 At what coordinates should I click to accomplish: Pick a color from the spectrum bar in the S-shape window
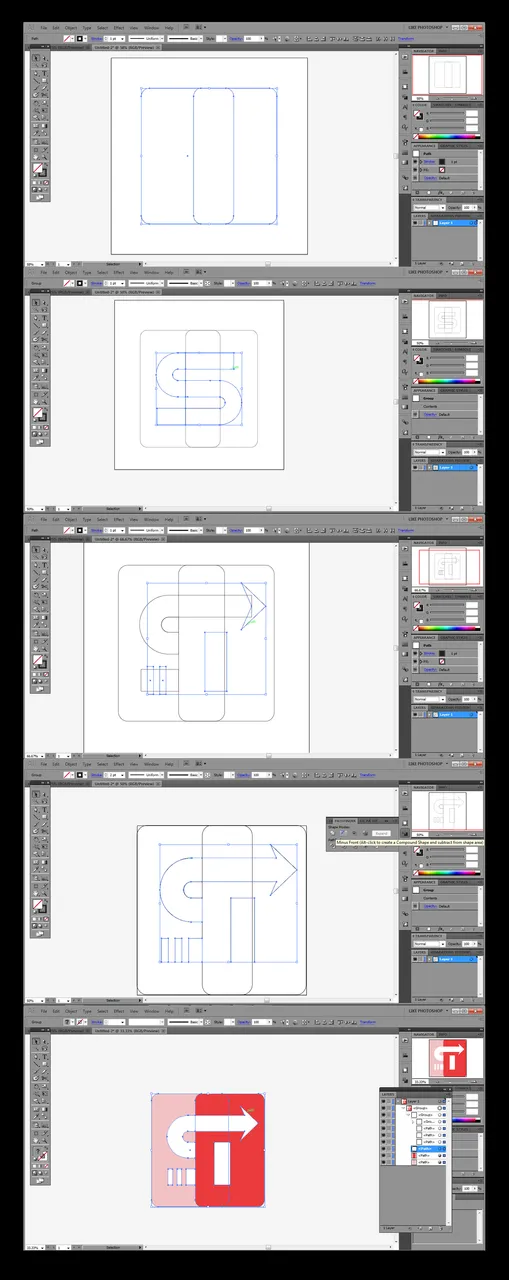tap(449, 381)
